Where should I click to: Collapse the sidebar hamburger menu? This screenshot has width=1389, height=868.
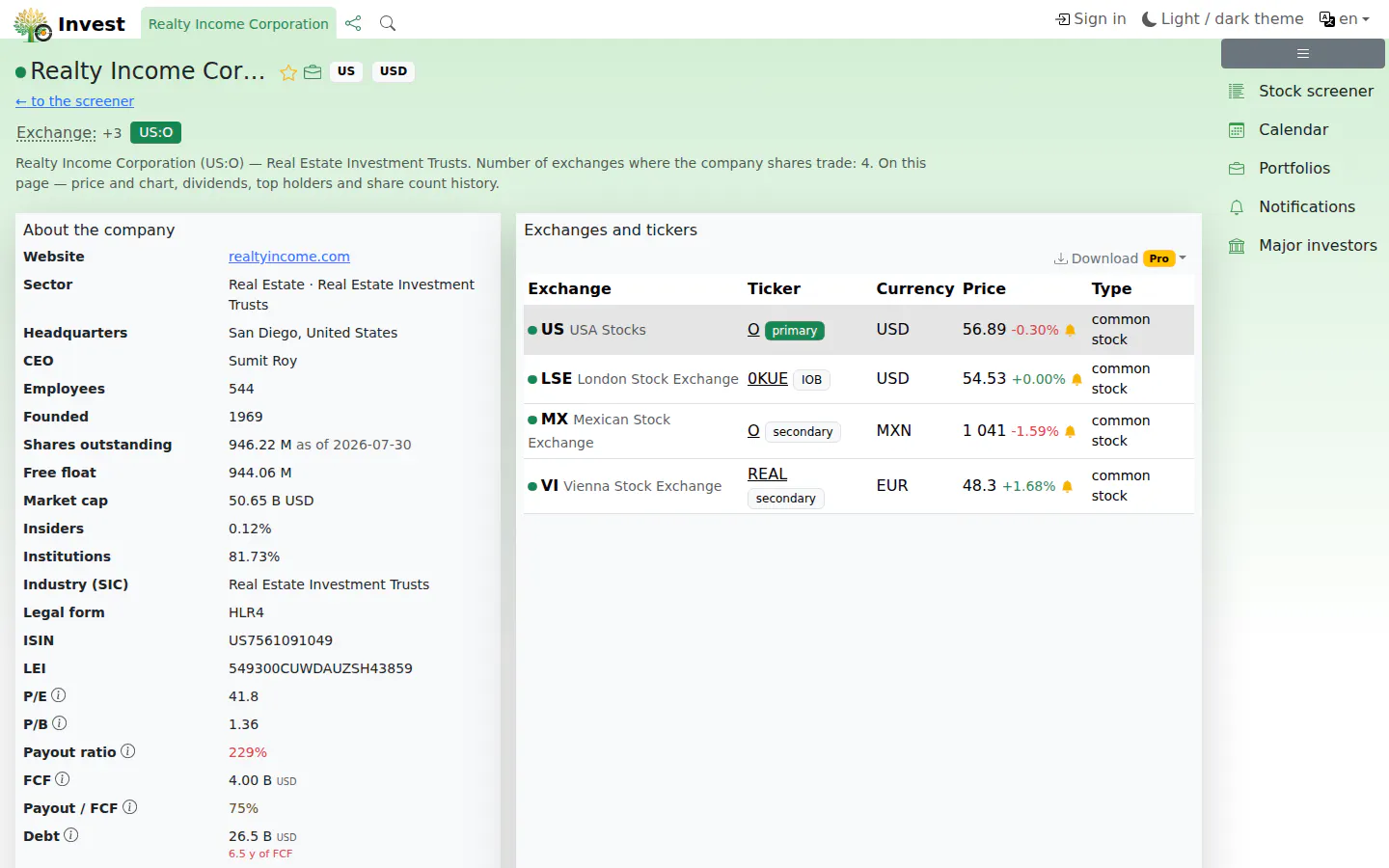coord(1303,54)
